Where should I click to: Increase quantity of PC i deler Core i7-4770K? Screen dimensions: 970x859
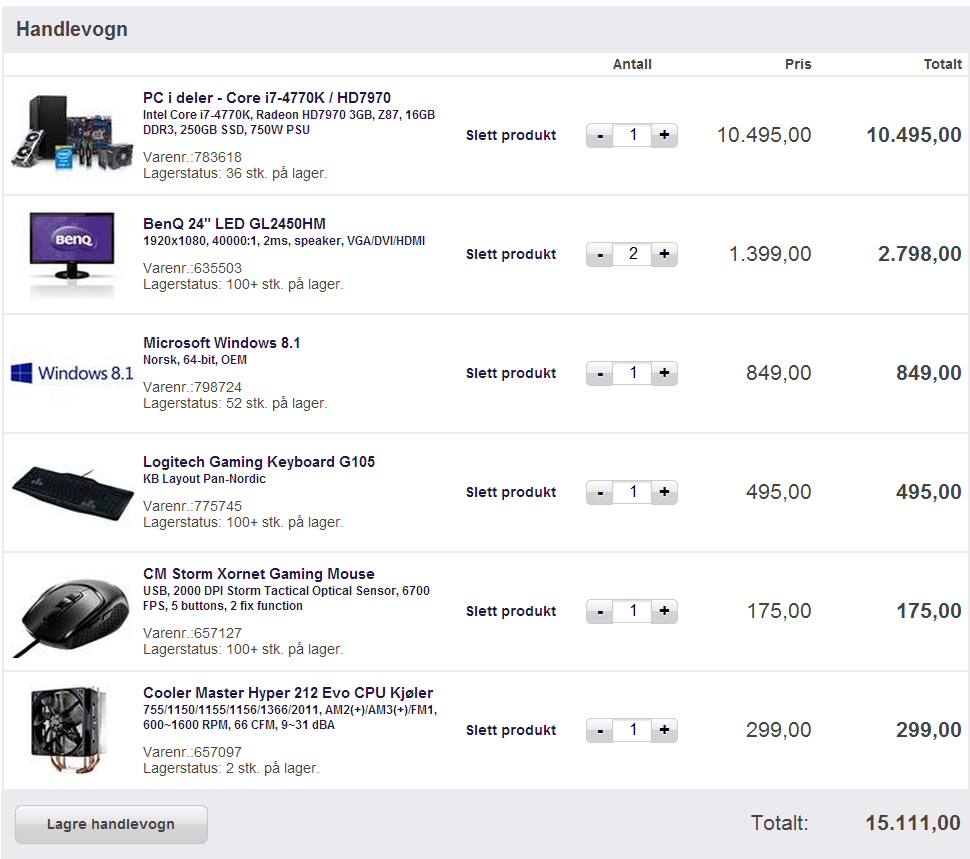664,135
